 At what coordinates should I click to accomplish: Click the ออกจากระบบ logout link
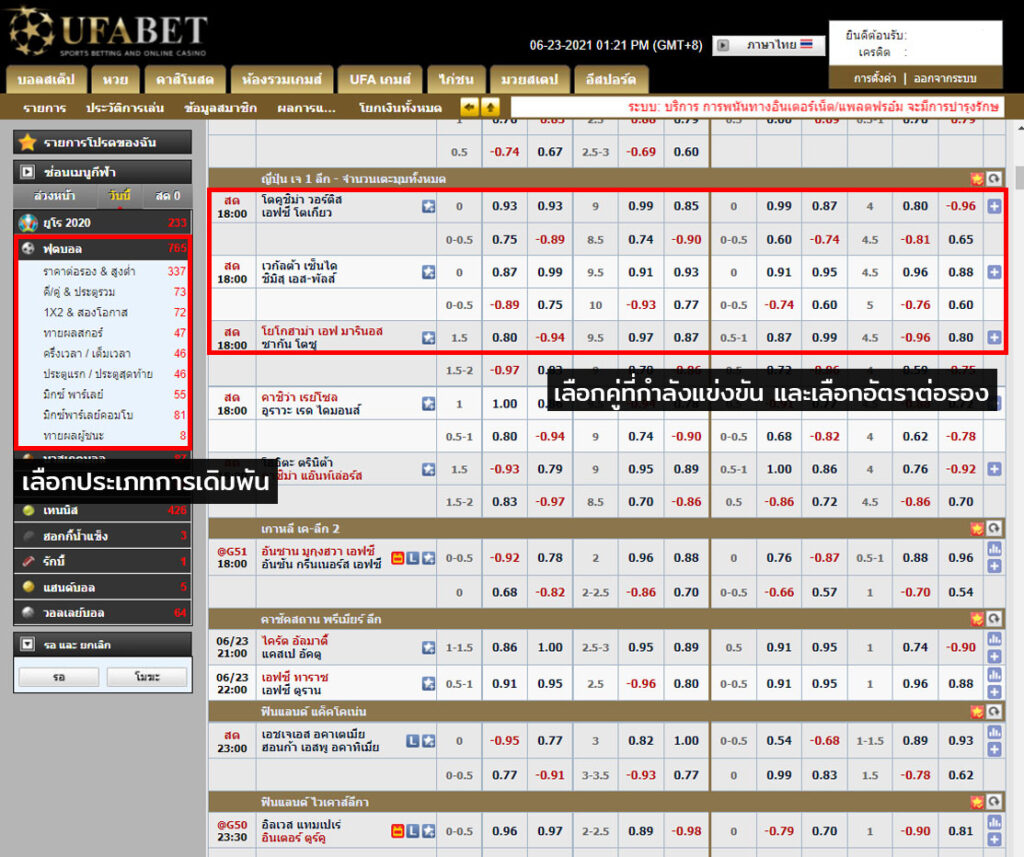coord(944,78)
